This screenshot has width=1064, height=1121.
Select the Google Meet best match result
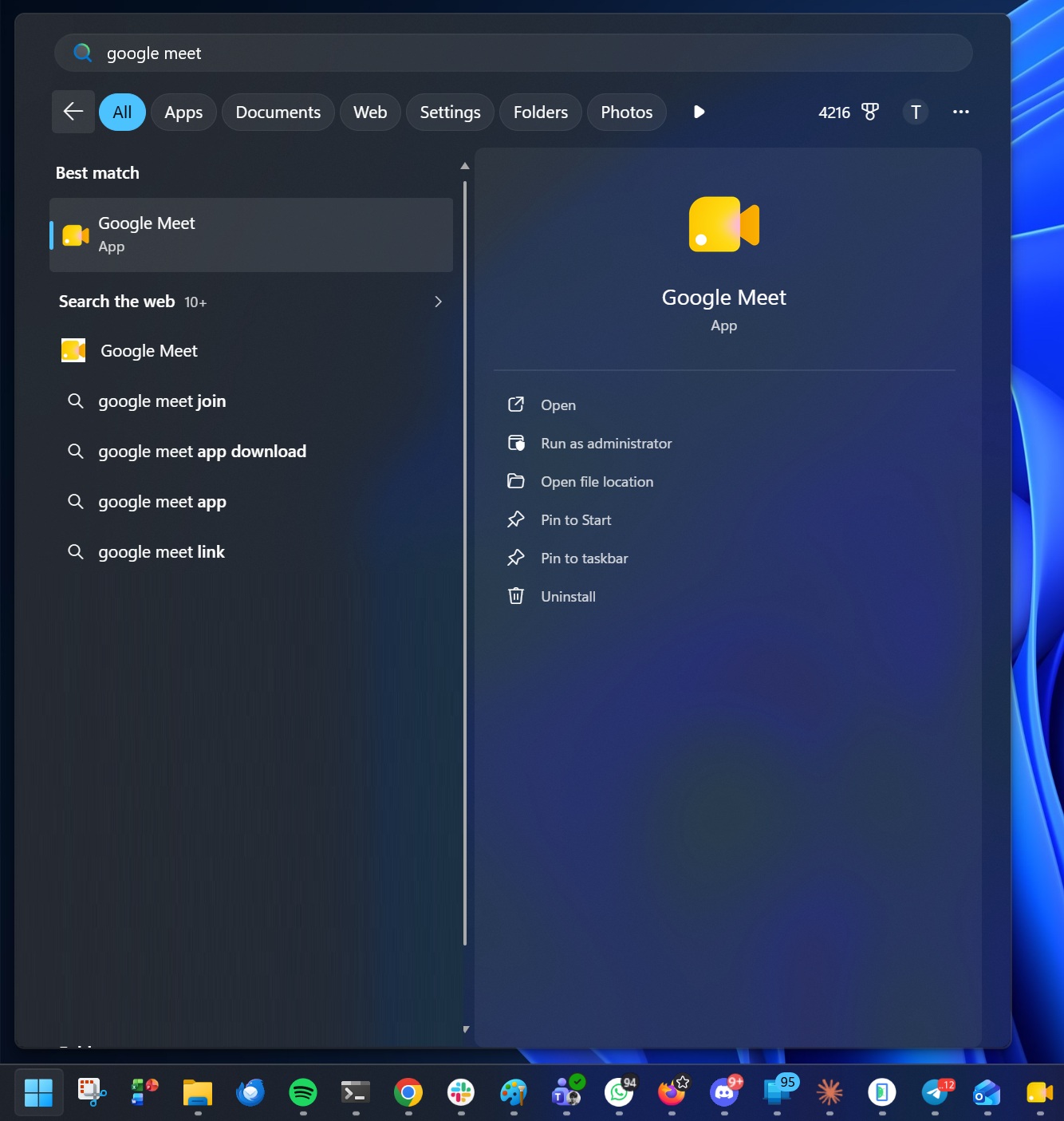pos(251,235)
